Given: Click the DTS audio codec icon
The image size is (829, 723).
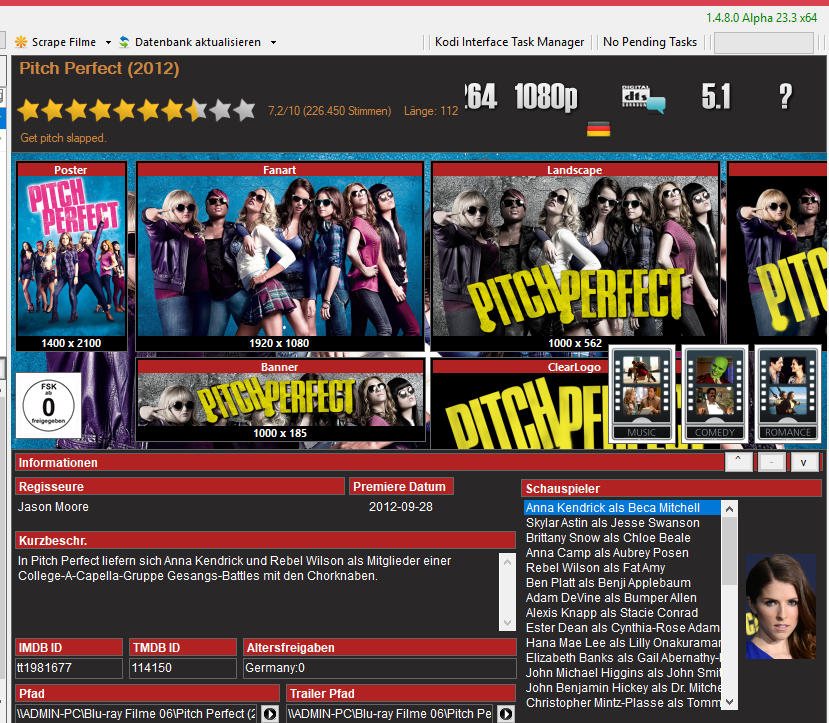Looking at the screenshot, I should tap(643, 98).
